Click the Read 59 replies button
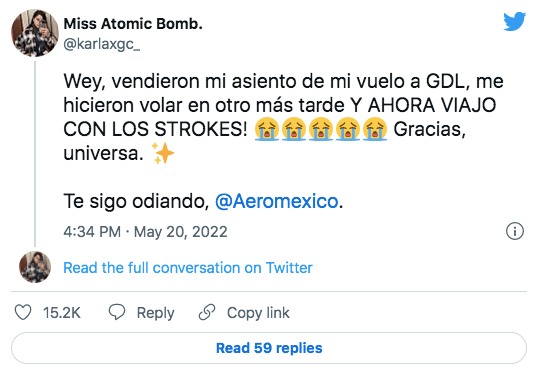Image resolution: width=540 pixels, height=375 pixels. pyautogui.click(x=269, y=348)
